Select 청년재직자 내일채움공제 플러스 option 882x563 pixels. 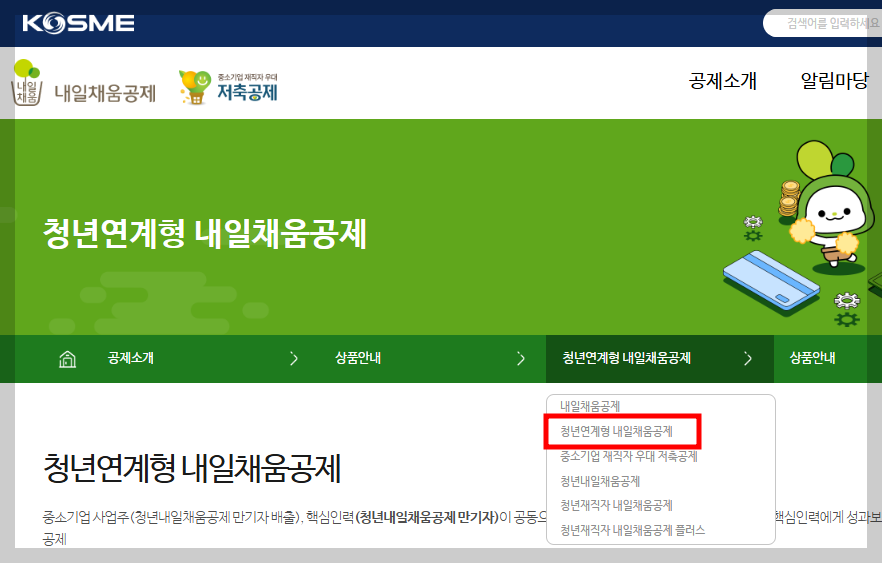coord(632,530)
